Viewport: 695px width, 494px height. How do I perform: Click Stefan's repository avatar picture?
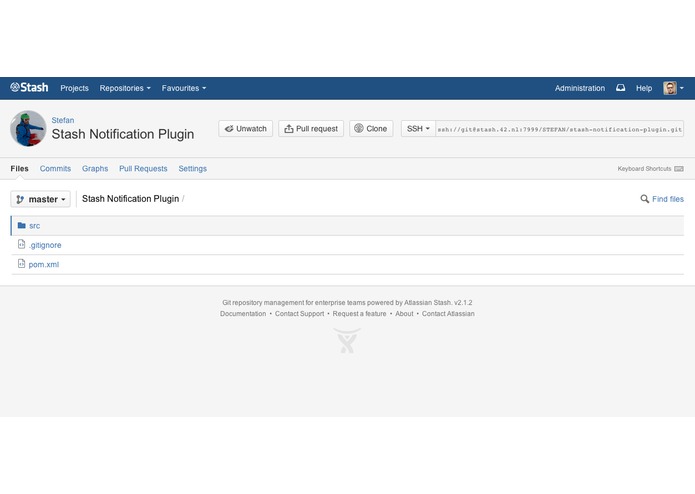click(x=28, y=128)
